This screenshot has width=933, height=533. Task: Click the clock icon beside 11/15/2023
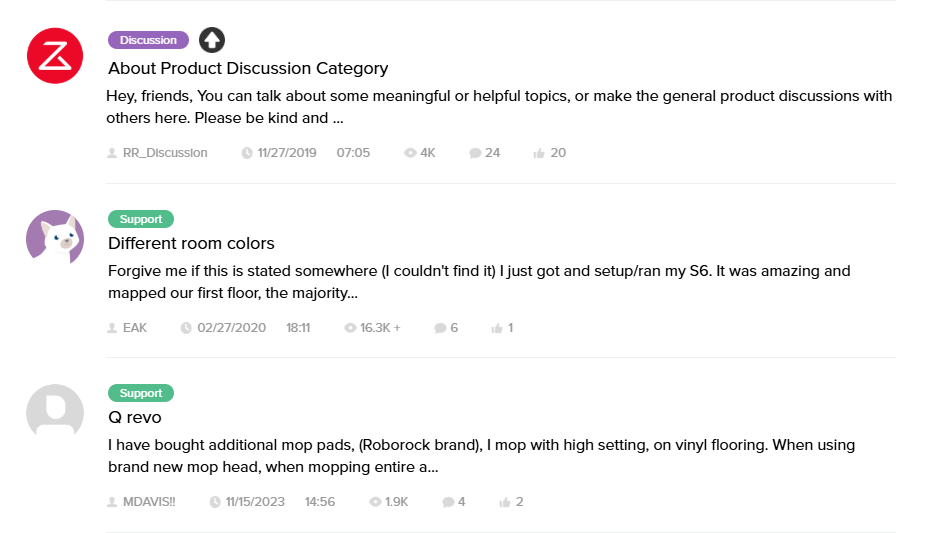(x=215, y=502)
